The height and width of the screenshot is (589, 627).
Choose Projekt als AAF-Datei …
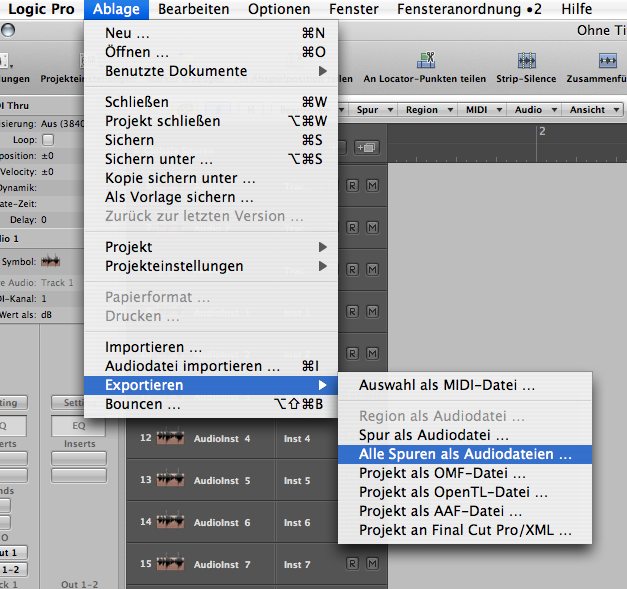point(465,511)
